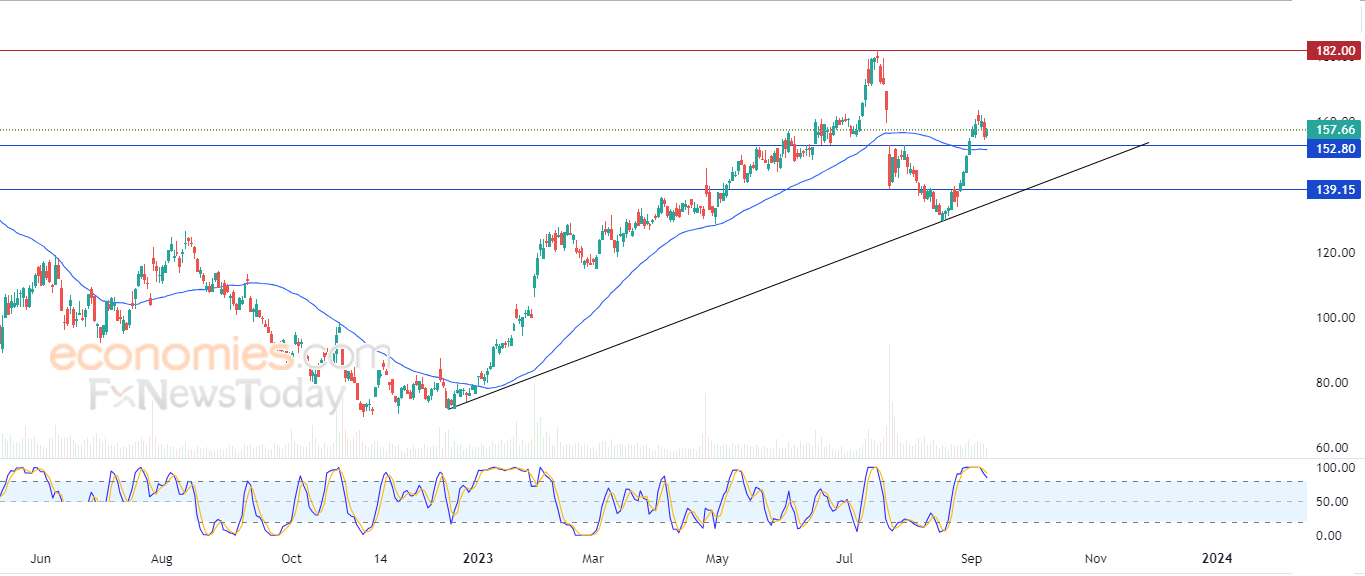Screen dimensions: 1365x576
Task: Select the 152.80 blue price label
Action: pos(1333,148)
